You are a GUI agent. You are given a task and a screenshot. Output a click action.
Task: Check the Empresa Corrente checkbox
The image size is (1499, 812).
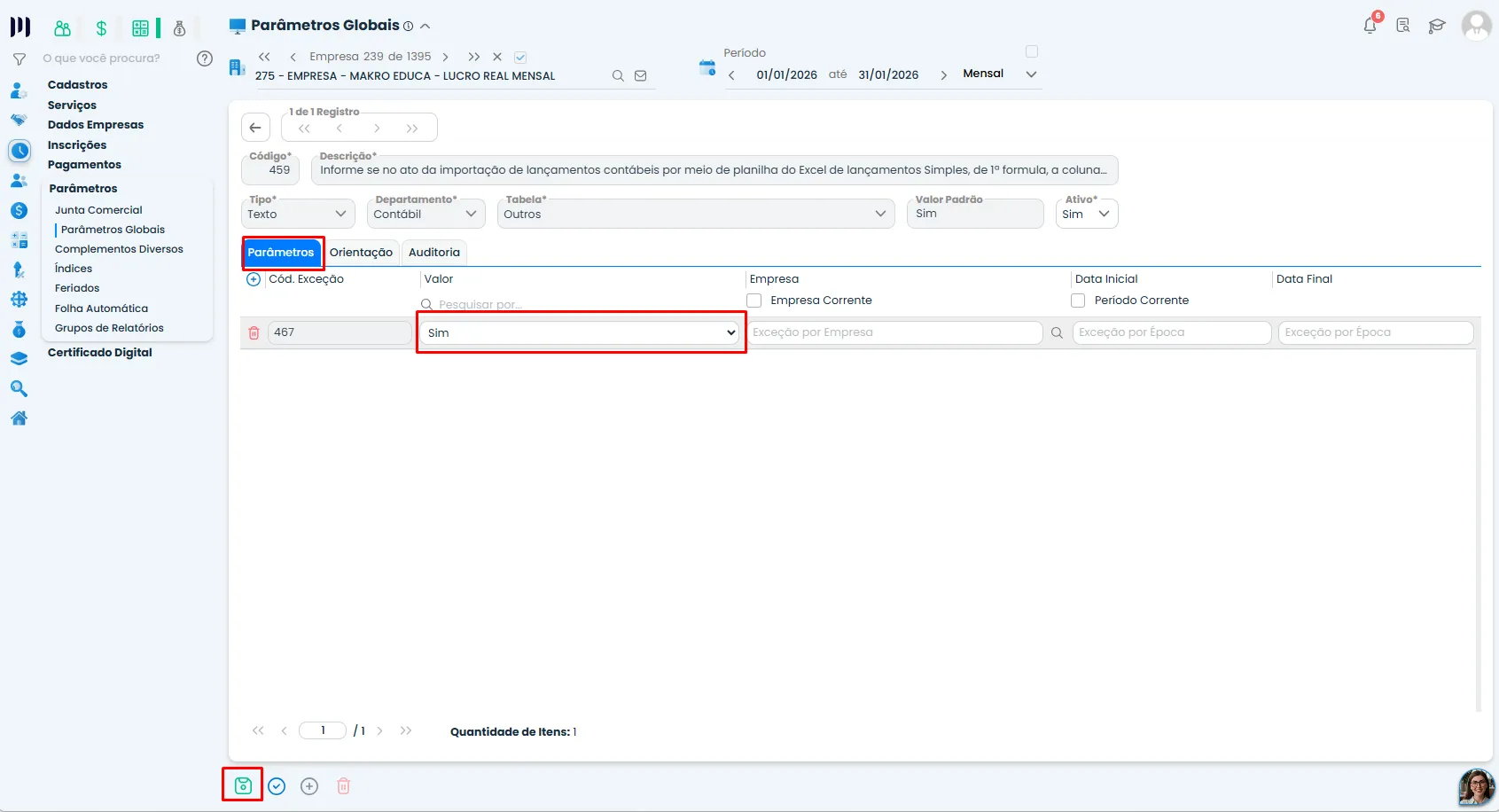pyautogui.click(x=754, y=301)
